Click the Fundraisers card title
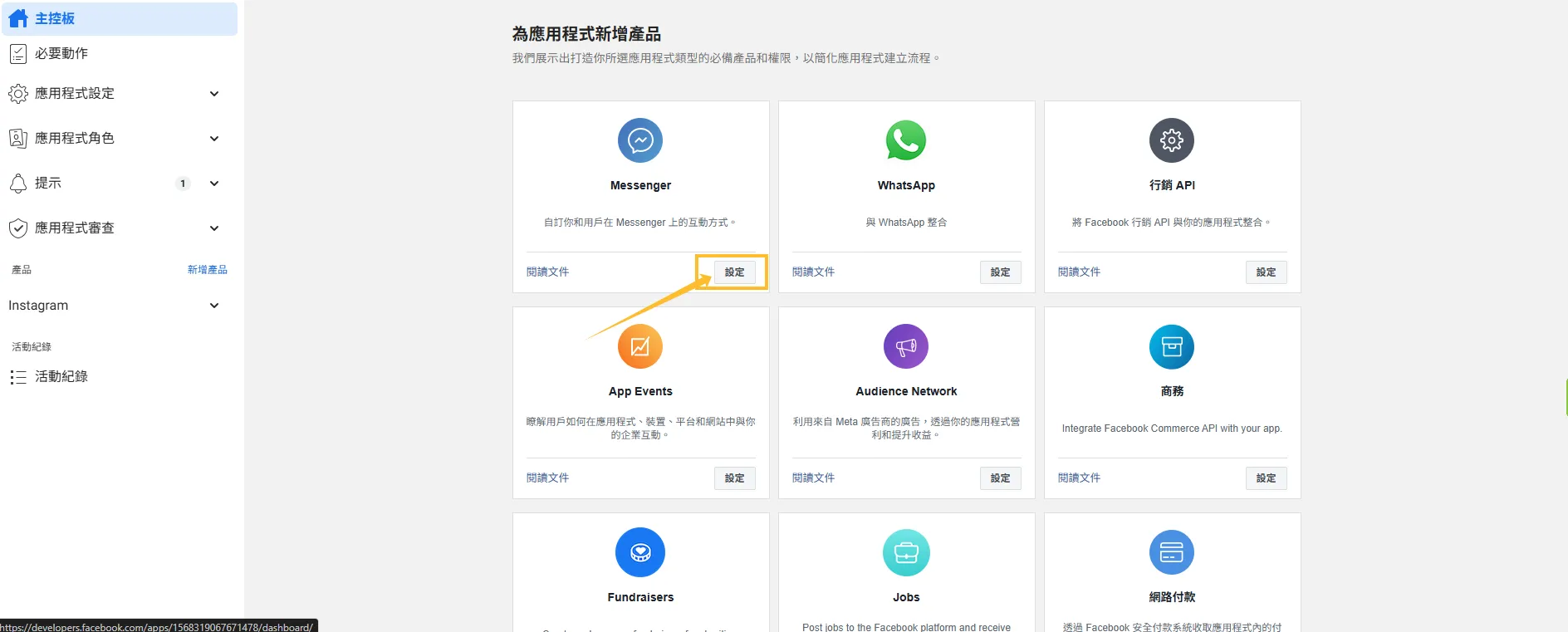The width and height of the screenshot is (1568, 632). (640, 597)
